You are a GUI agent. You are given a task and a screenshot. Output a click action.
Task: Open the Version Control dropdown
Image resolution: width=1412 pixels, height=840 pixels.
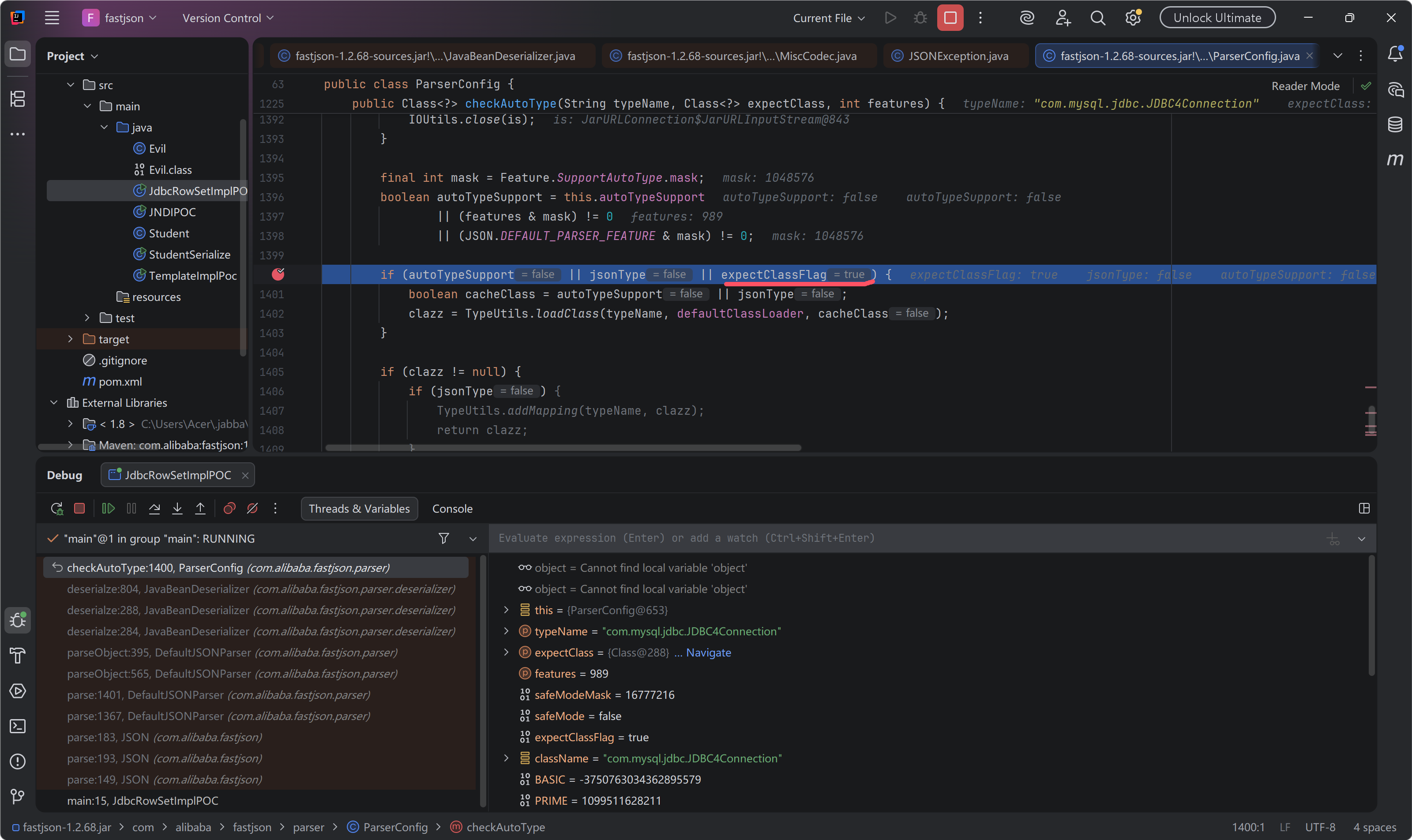[228, 18]
